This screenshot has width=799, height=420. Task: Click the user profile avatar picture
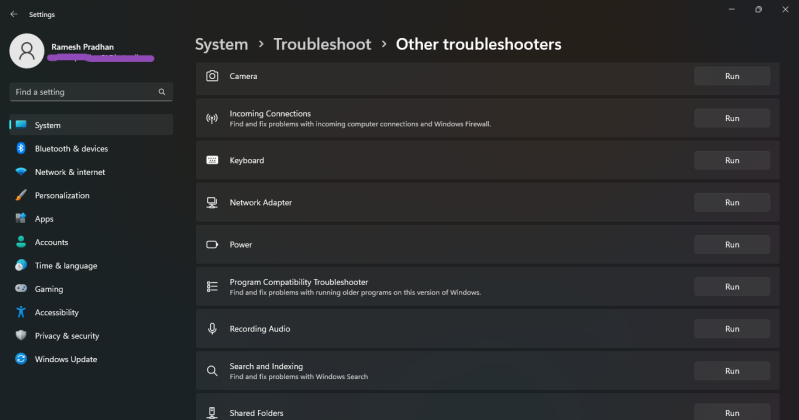(27, 51)
